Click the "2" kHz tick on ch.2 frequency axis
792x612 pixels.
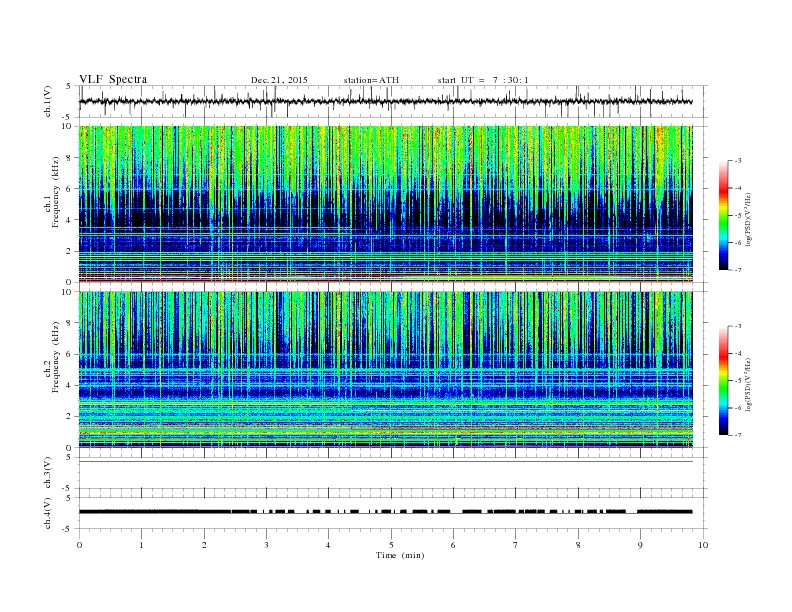coord(69,417)
